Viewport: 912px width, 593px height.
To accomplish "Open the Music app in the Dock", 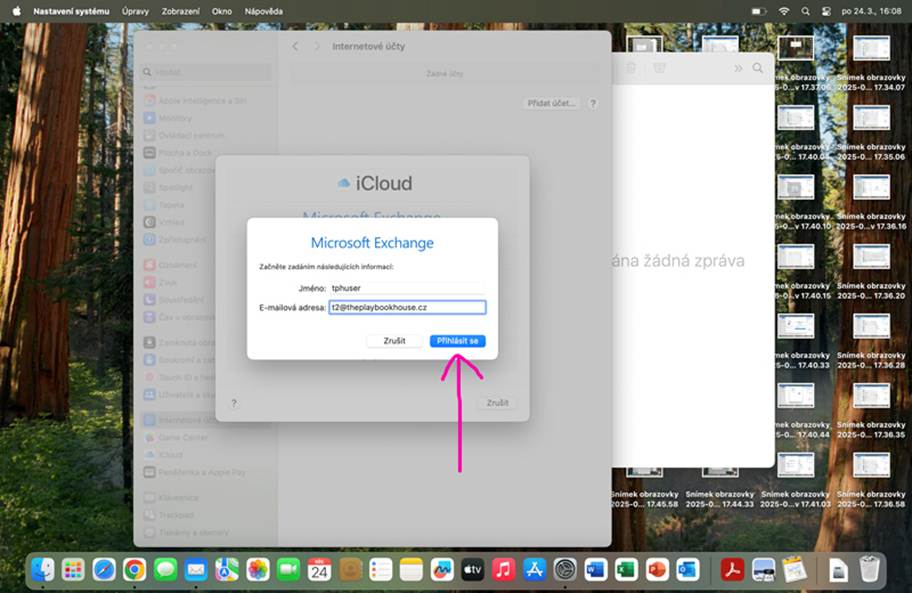I will tap(503, 570).
